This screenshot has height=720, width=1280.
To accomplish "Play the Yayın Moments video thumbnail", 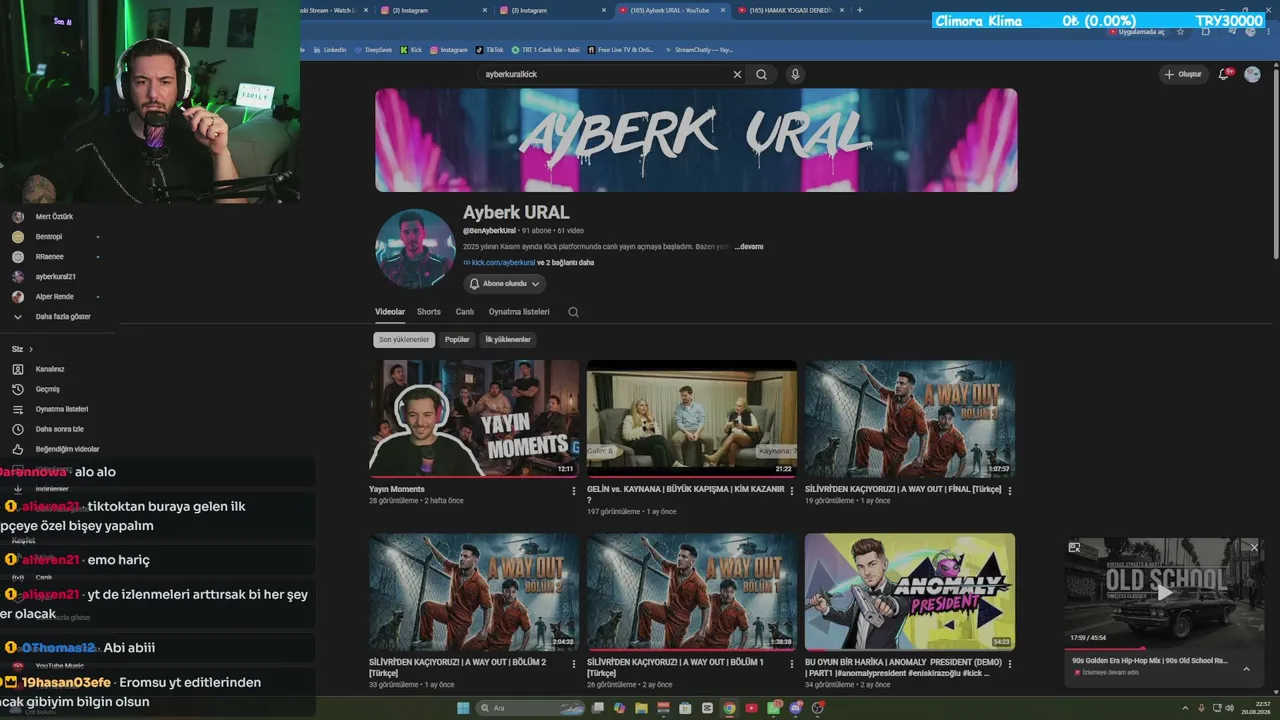I will (x=474, y=419).
